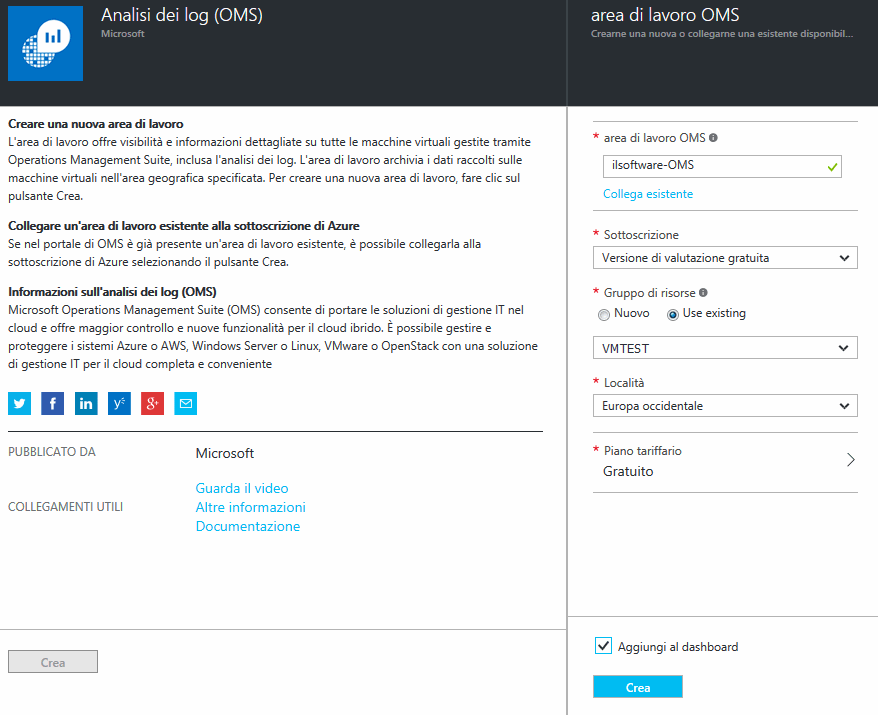Click the PUBBLICATO DA label
Screen dimensions: 878x715
pyautogui.click(x=52, y=452)
